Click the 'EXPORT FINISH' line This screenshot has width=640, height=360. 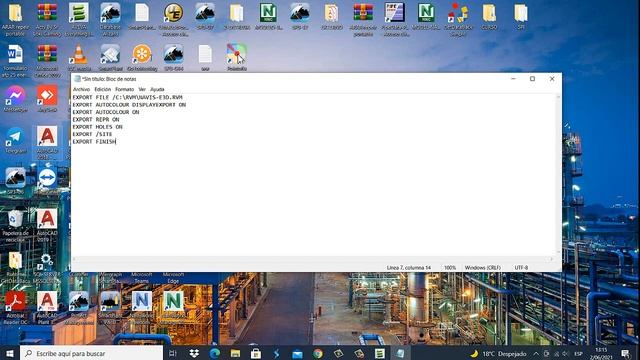click(x=94, y=141)
